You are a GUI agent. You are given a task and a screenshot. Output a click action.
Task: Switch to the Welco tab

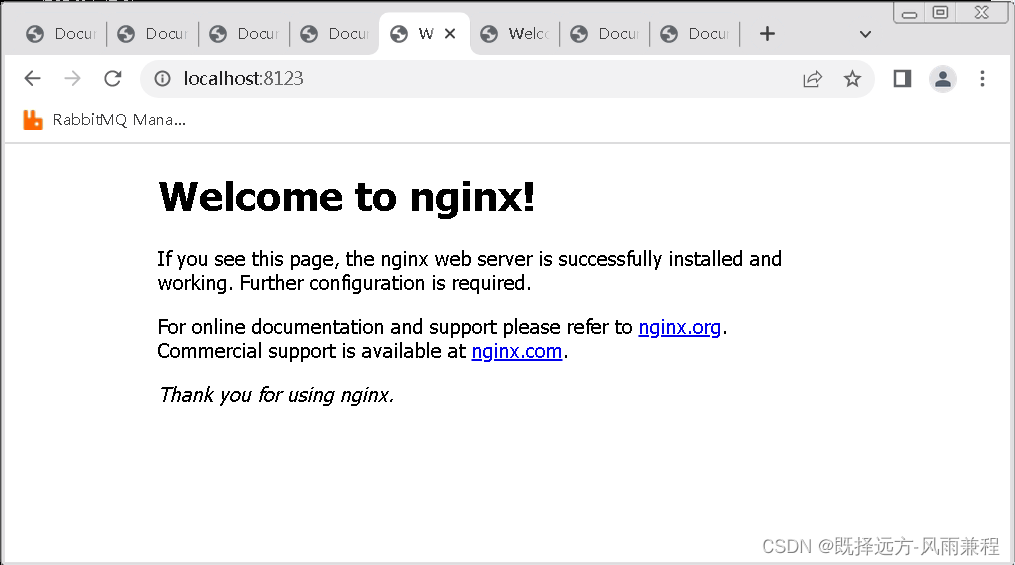click(x=515, y=34)
